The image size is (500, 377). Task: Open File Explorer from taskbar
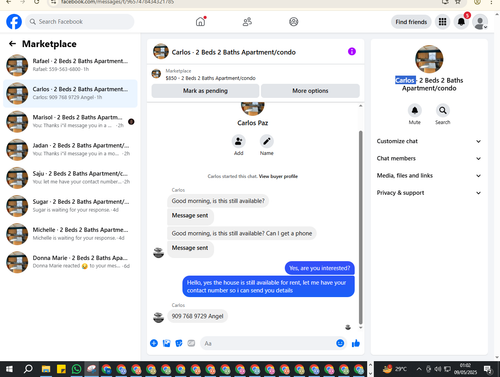(46, 369)
